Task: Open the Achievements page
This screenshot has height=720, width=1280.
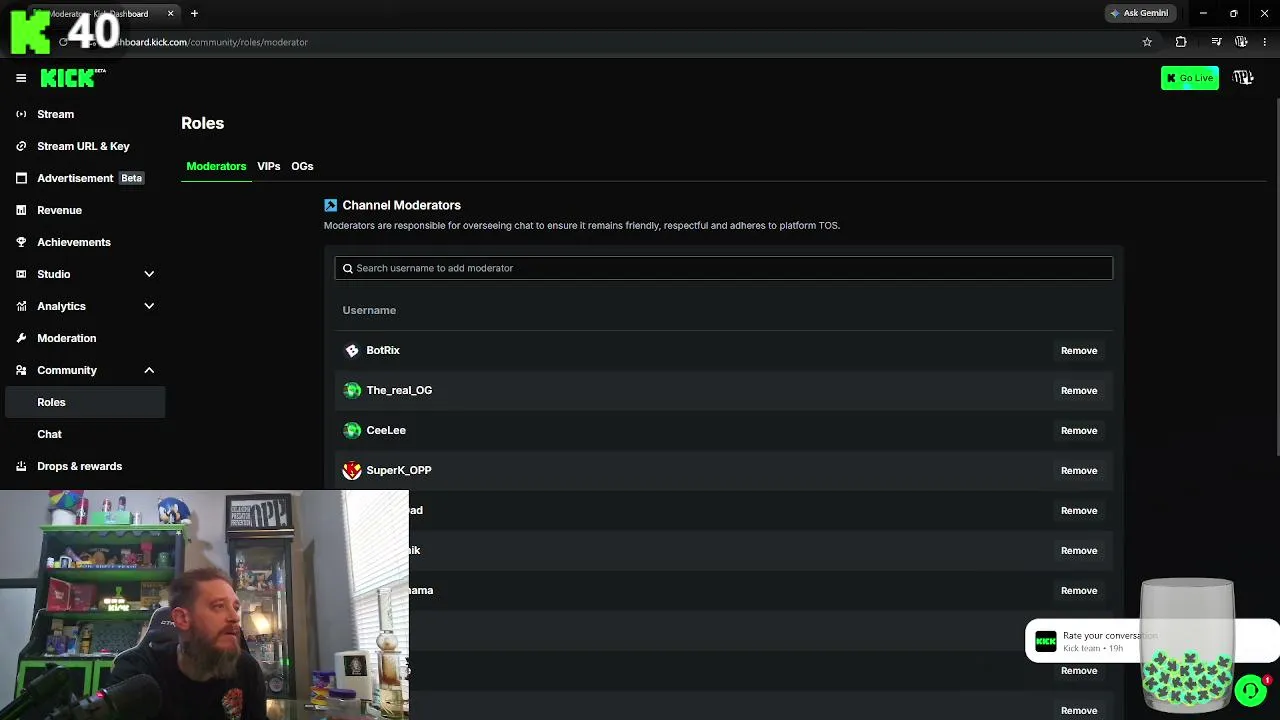Action: pyautogui.click(x=74, y=242)
